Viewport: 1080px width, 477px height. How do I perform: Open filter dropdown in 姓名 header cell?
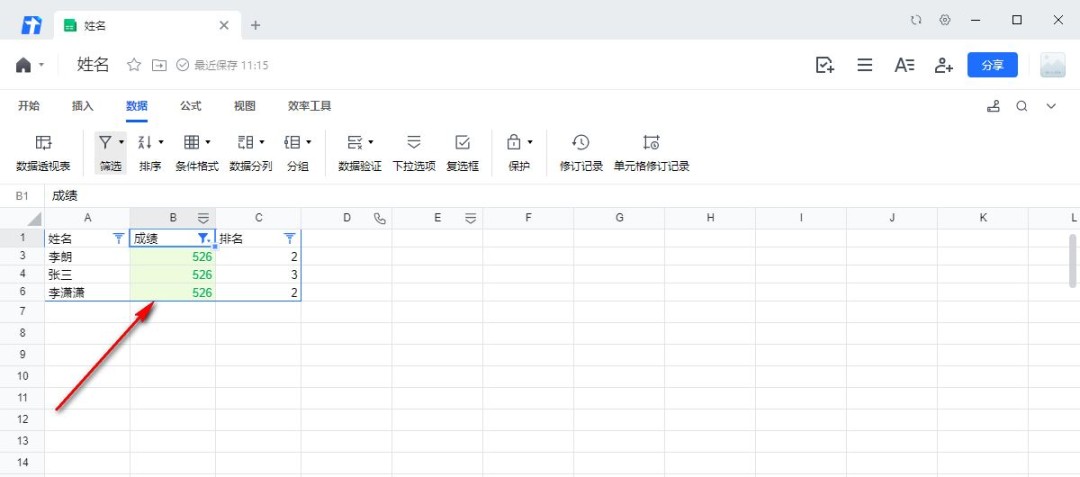pos(118,238)
